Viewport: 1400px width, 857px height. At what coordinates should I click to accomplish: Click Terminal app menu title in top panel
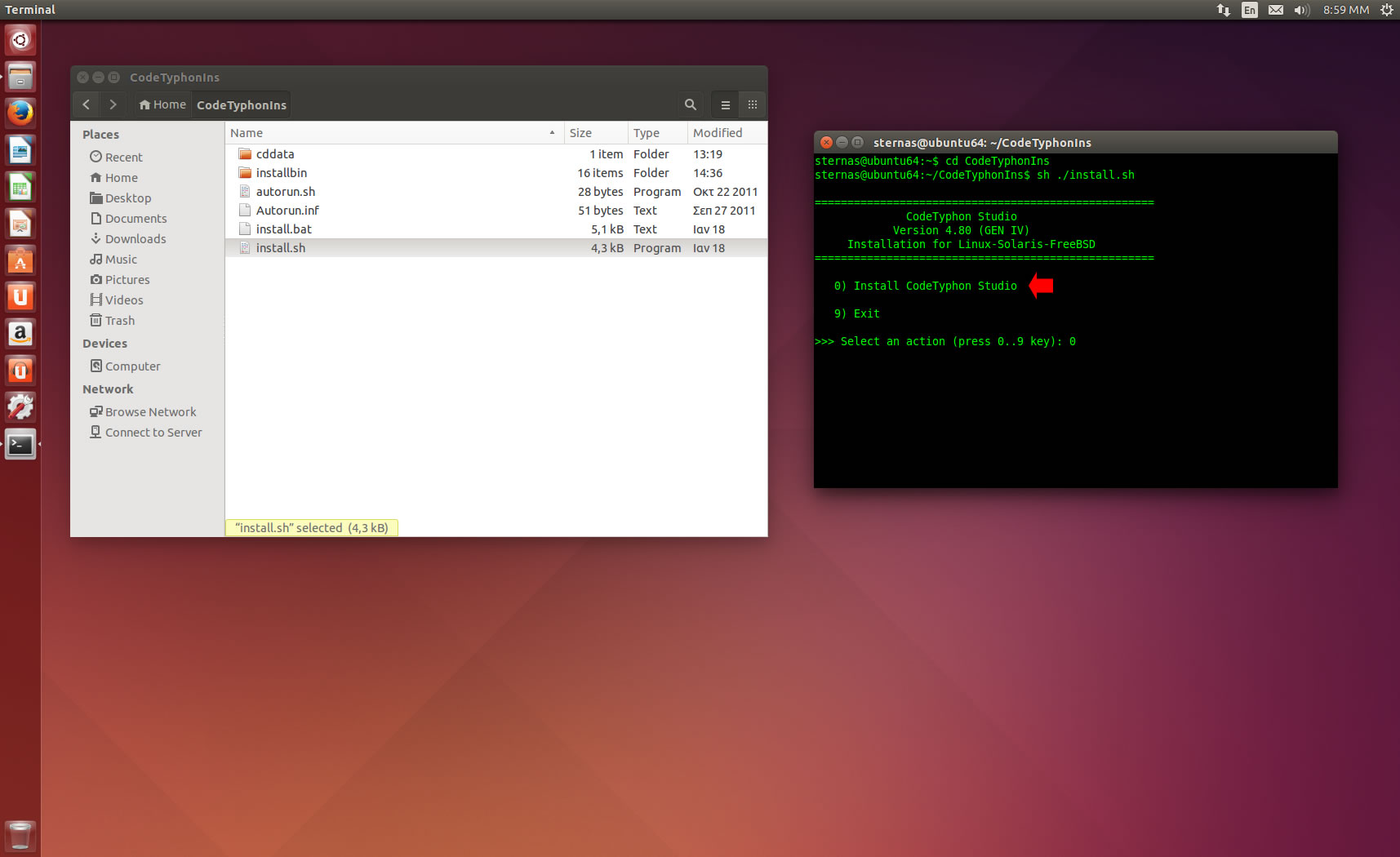point(30,10)
